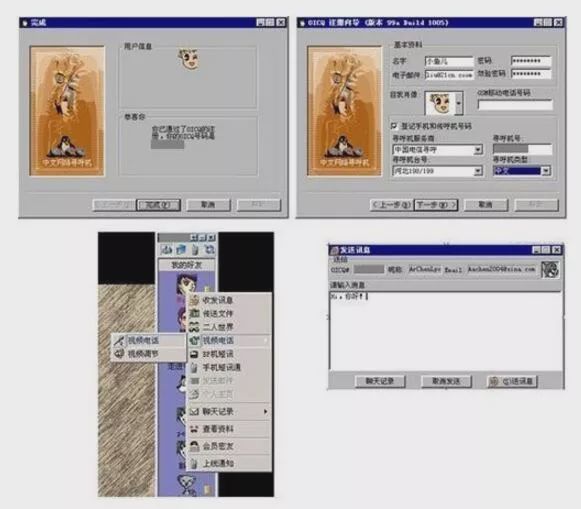Screen dimensions: 581x509
Task: Click the 上线通知 icon in context menu
Action: tap(194, 463)
